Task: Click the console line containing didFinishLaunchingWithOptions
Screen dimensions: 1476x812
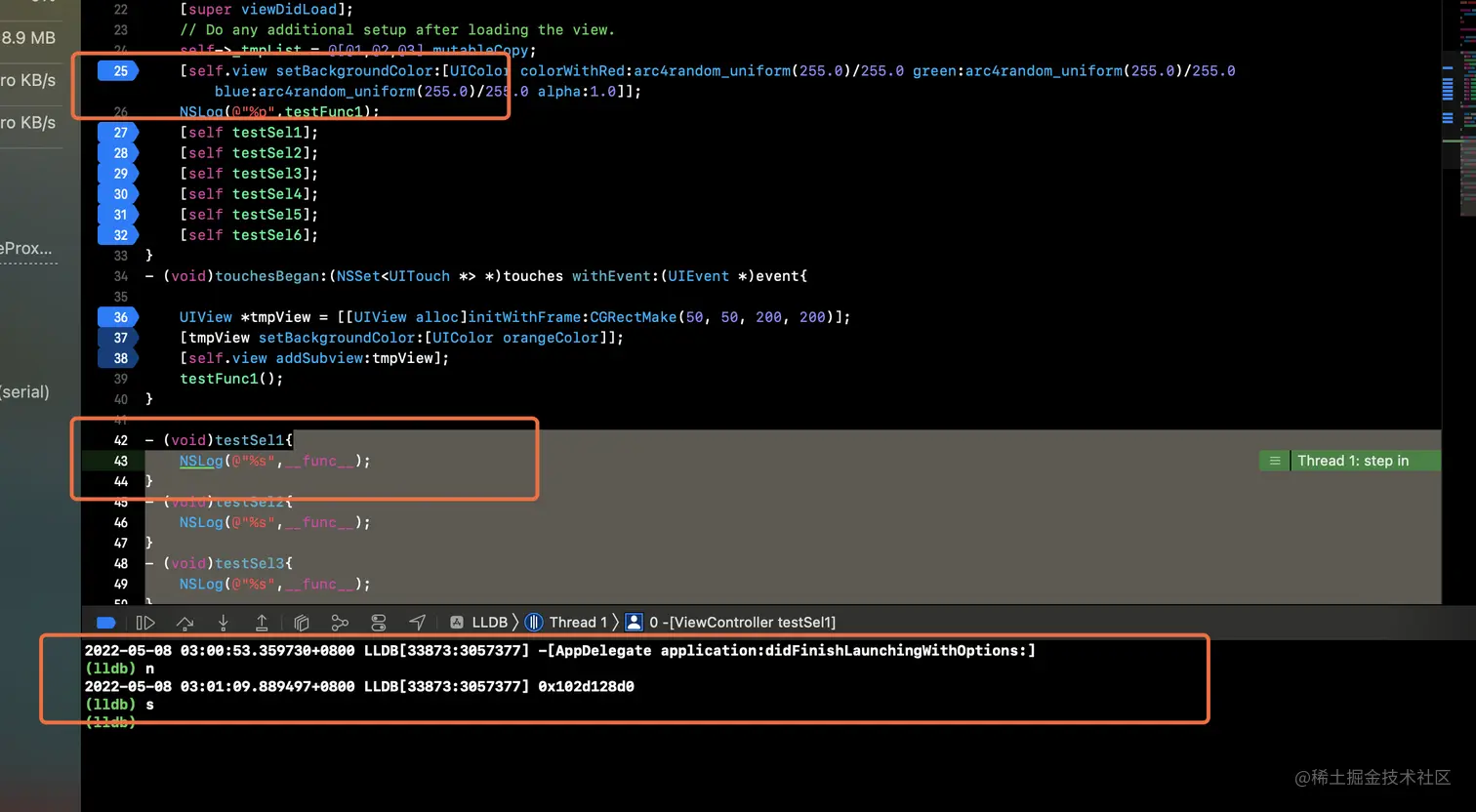Action: click(x=559, y=651)
